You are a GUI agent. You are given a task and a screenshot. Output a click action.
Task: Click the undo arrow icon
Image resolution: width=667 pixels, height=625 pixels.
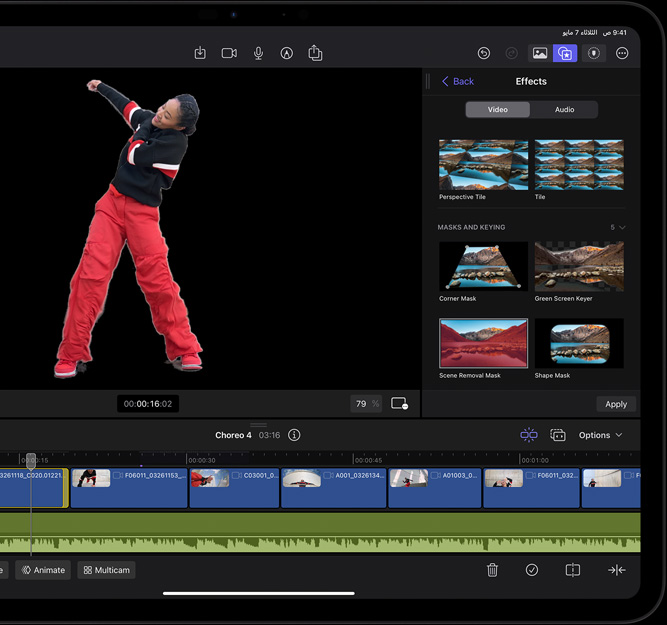[484, 53]
